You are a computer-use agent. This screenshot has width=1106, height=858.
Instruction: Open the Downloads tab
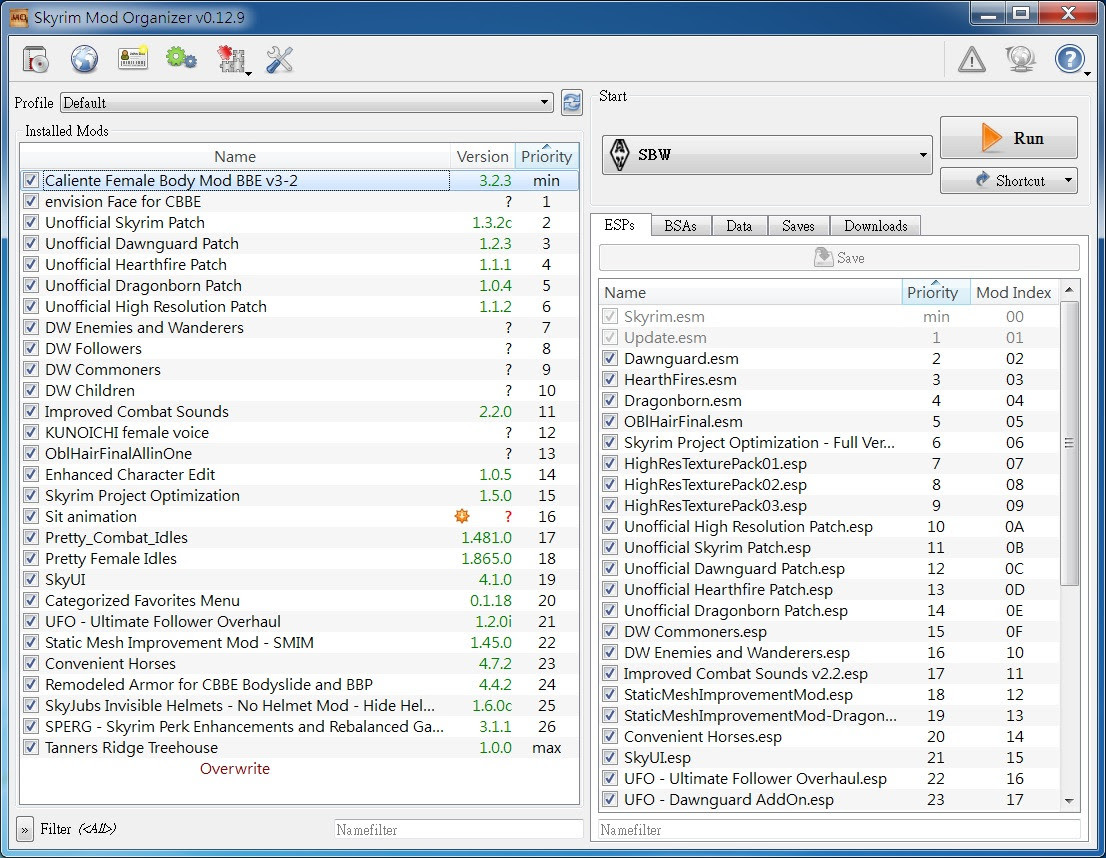click(x=875, y=226)
